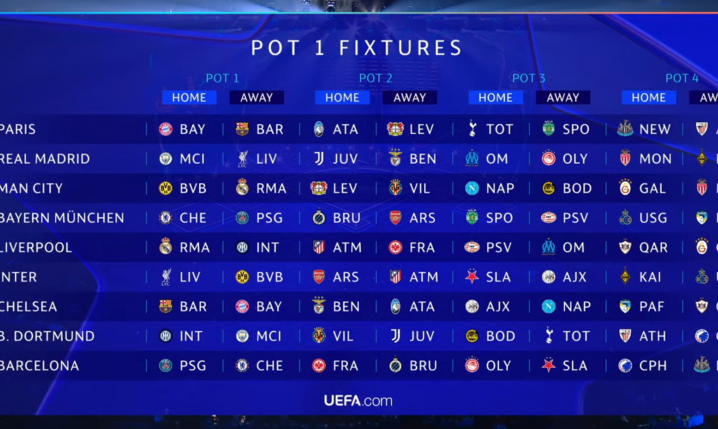This screenshot has width=718, height=429.
Task: Click the HOME label under Pot 3
Action: pyautogui.click(x=495, y=98)
